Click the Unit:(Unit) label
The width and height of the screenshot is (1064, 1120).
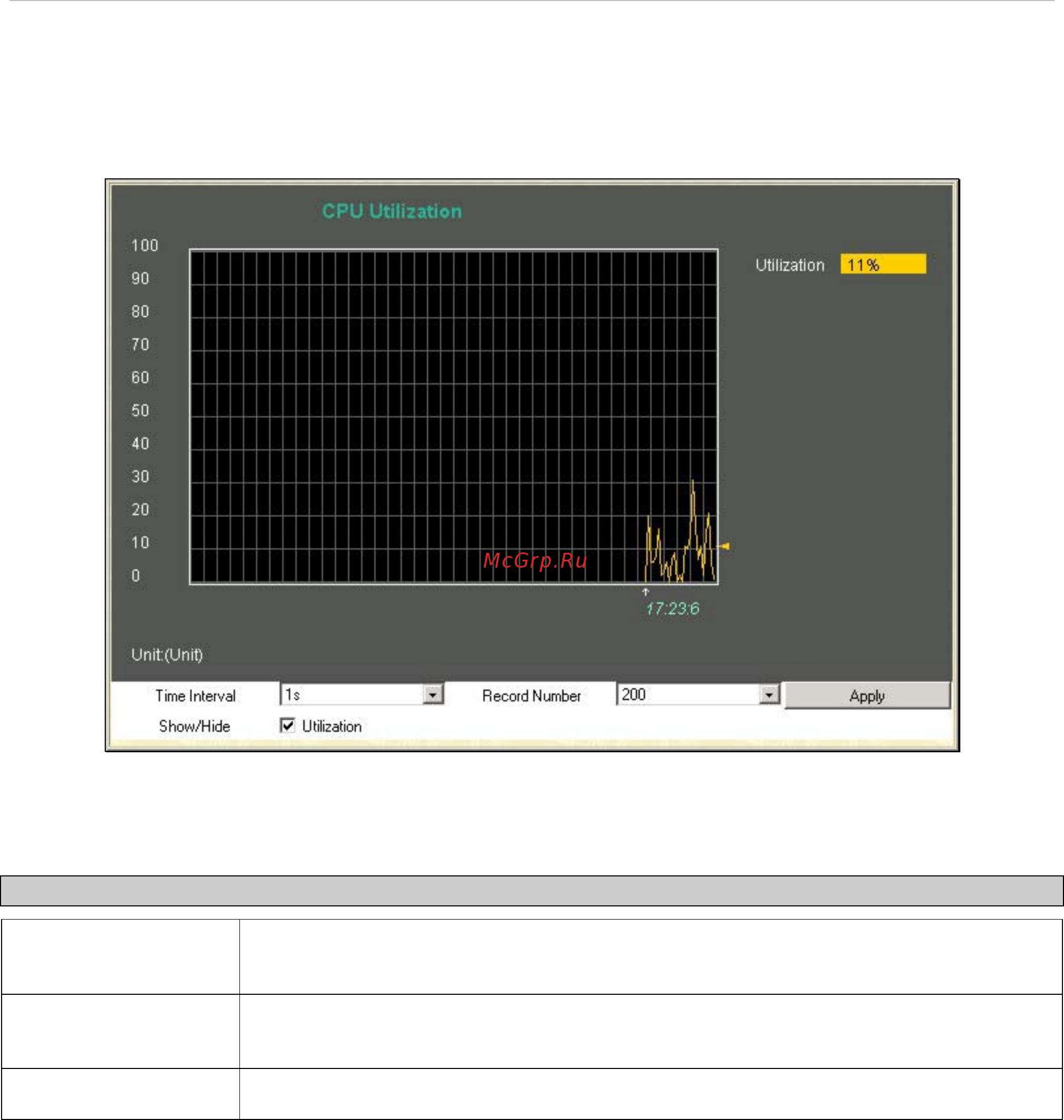[x=167, y=654]
